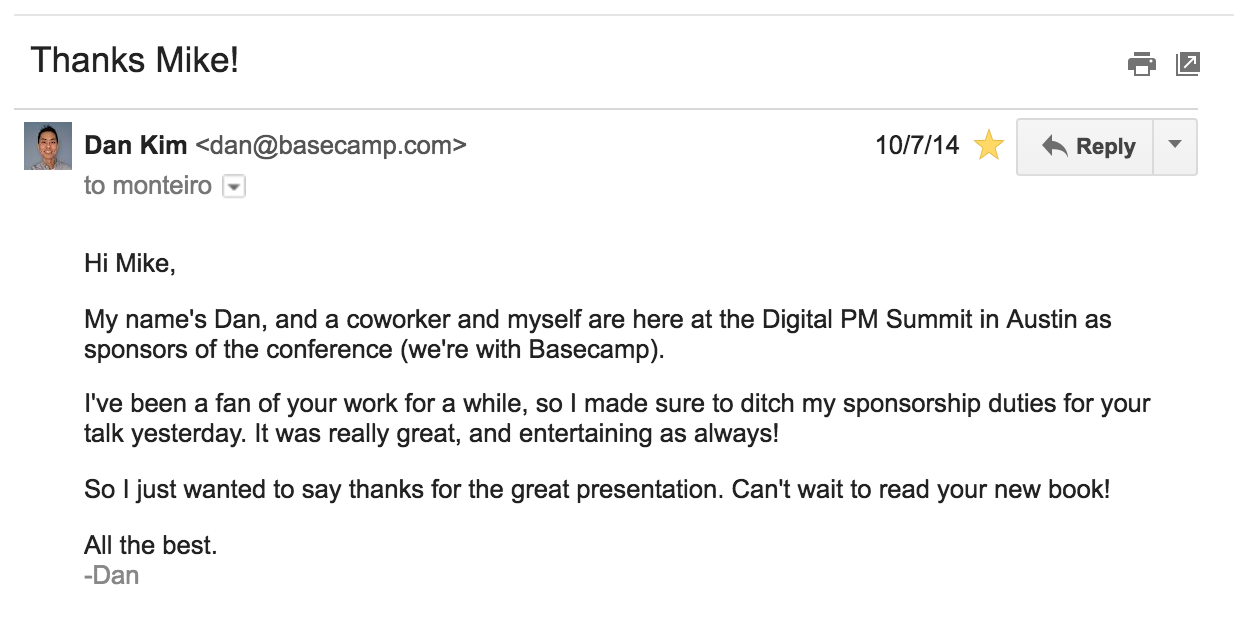Open the email in a new window
This screenshot has width=1234, height=620.
coord(1187,64)
